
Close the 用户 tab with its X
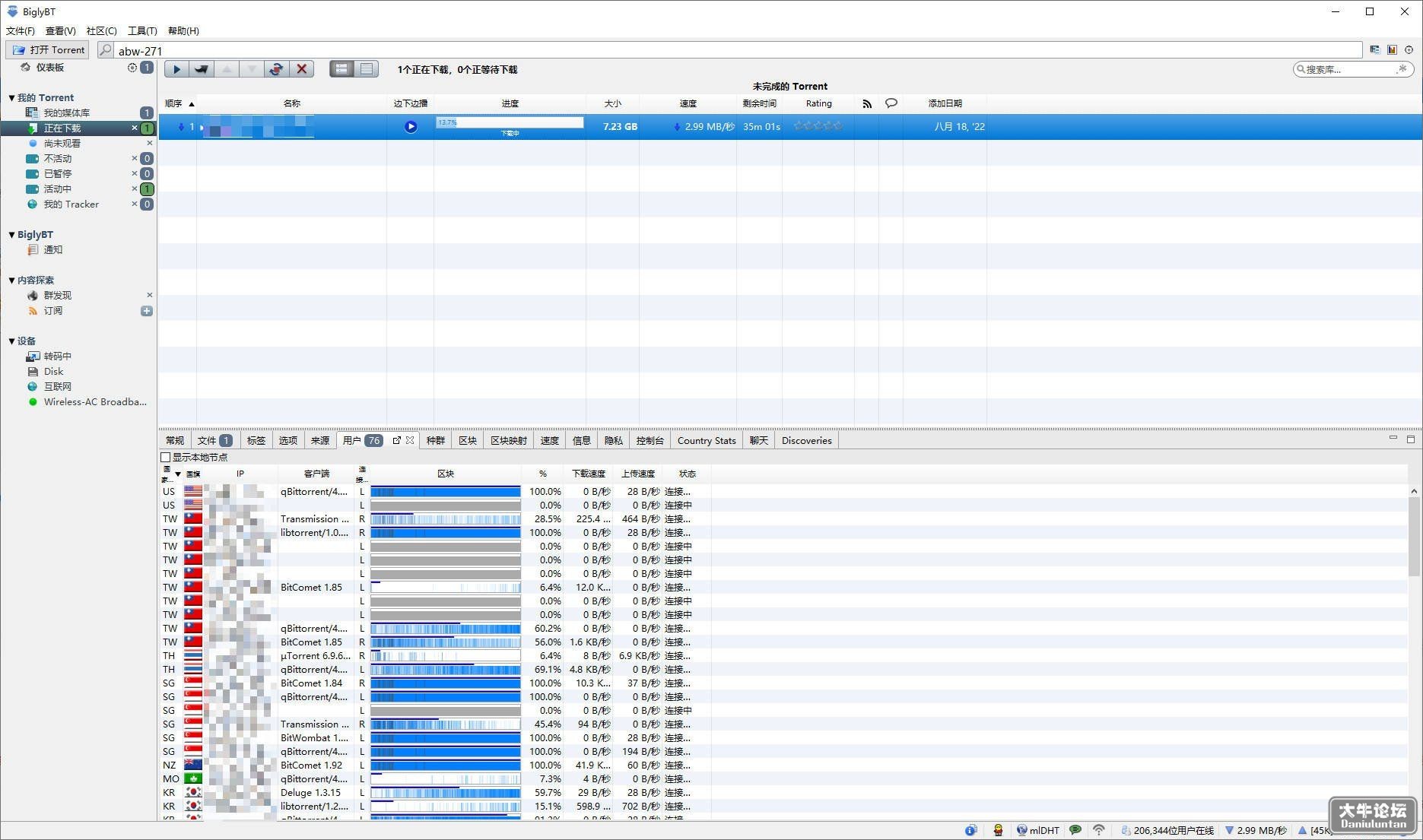(410, 440)
